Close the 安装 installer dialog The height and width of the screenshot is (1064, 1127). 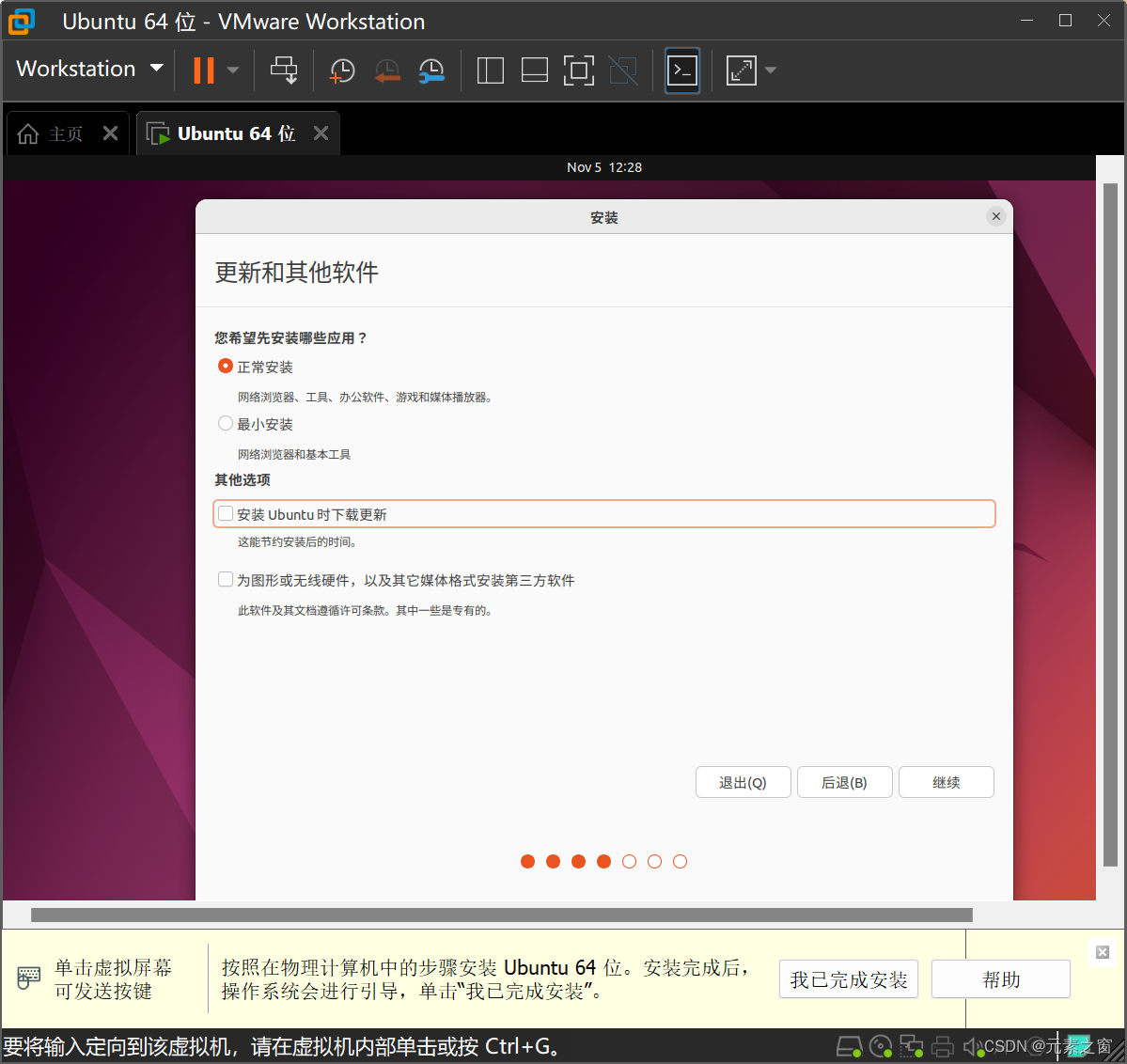(995, 216)
